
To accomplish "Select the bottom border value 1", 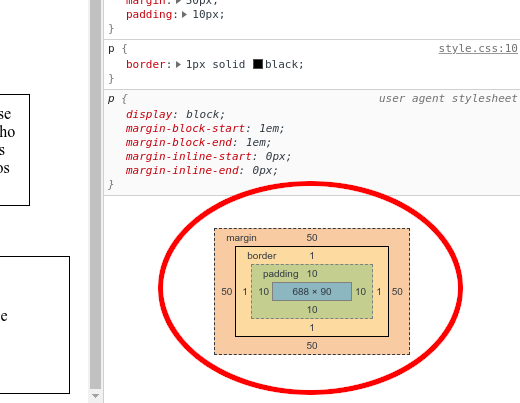I will pyautogui.click(x=312, y=328).
